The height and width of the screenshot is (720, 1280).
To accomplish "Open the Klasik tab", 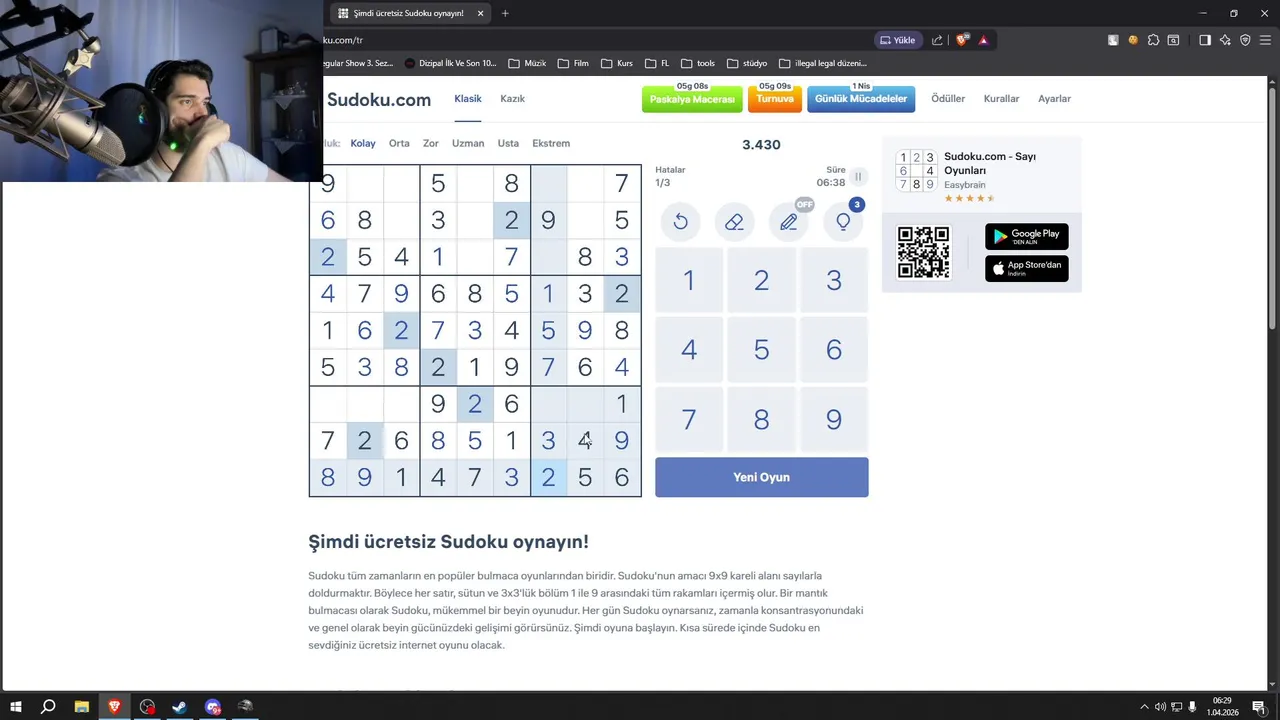I will coord(468,98).
